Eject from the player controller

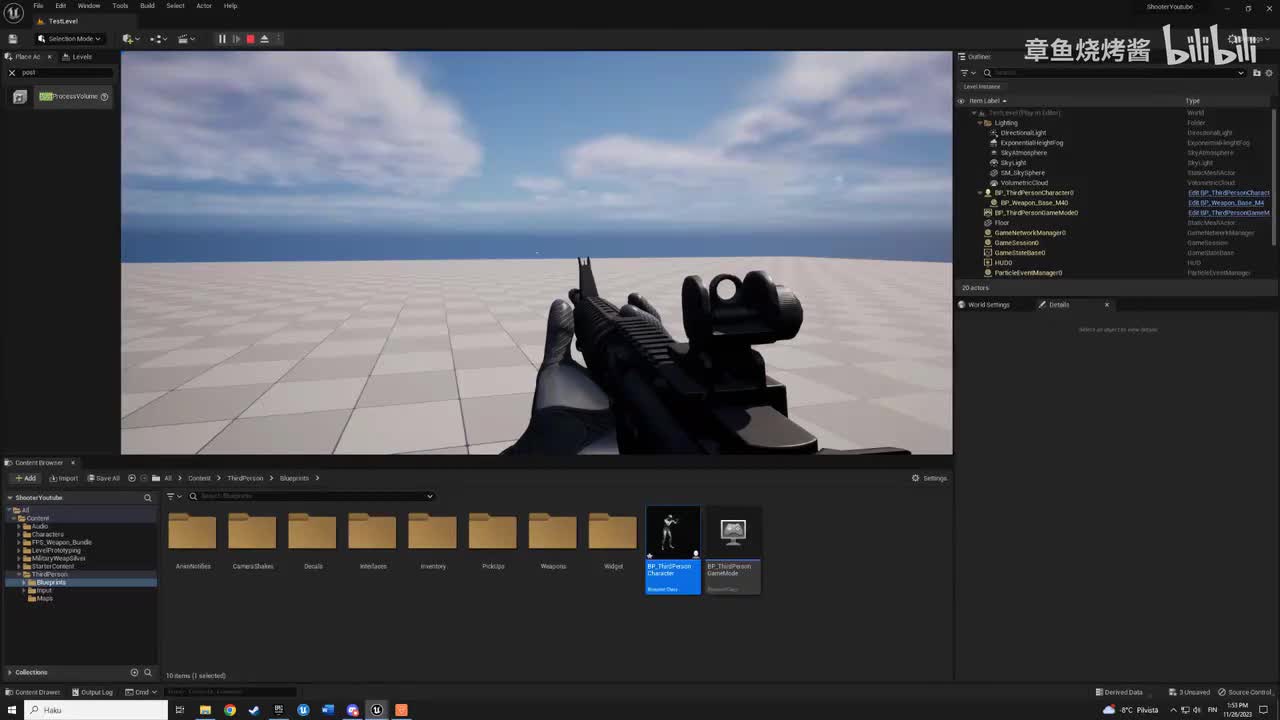tap(264, 39)
